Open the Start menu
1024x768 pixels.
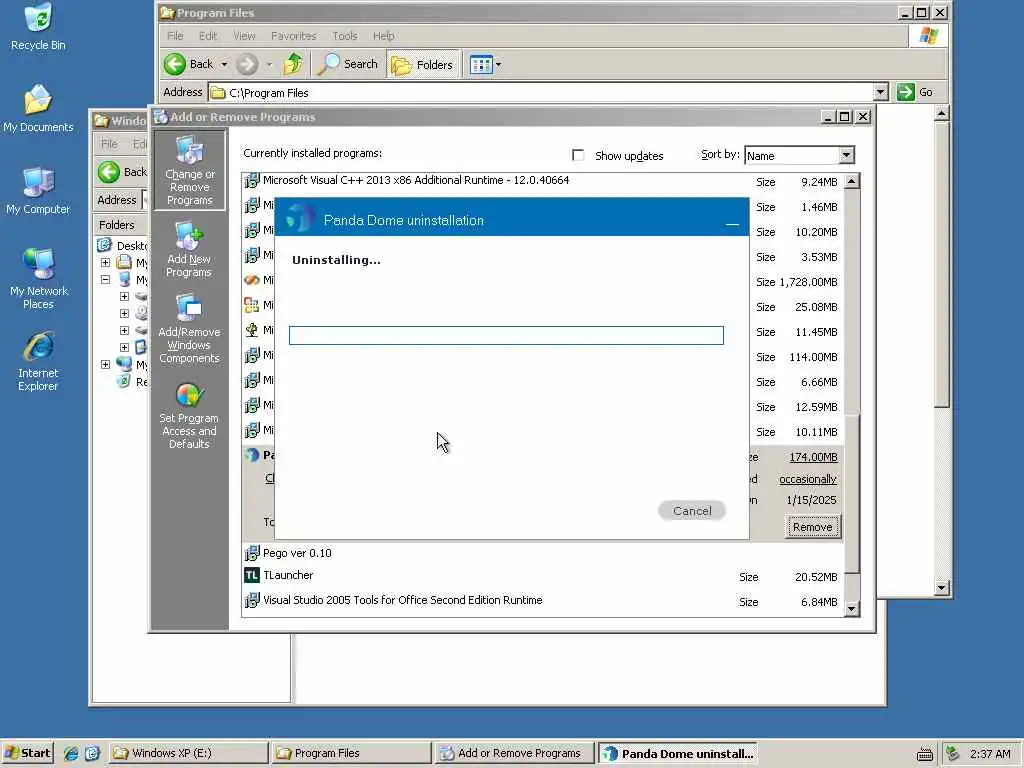27,753
